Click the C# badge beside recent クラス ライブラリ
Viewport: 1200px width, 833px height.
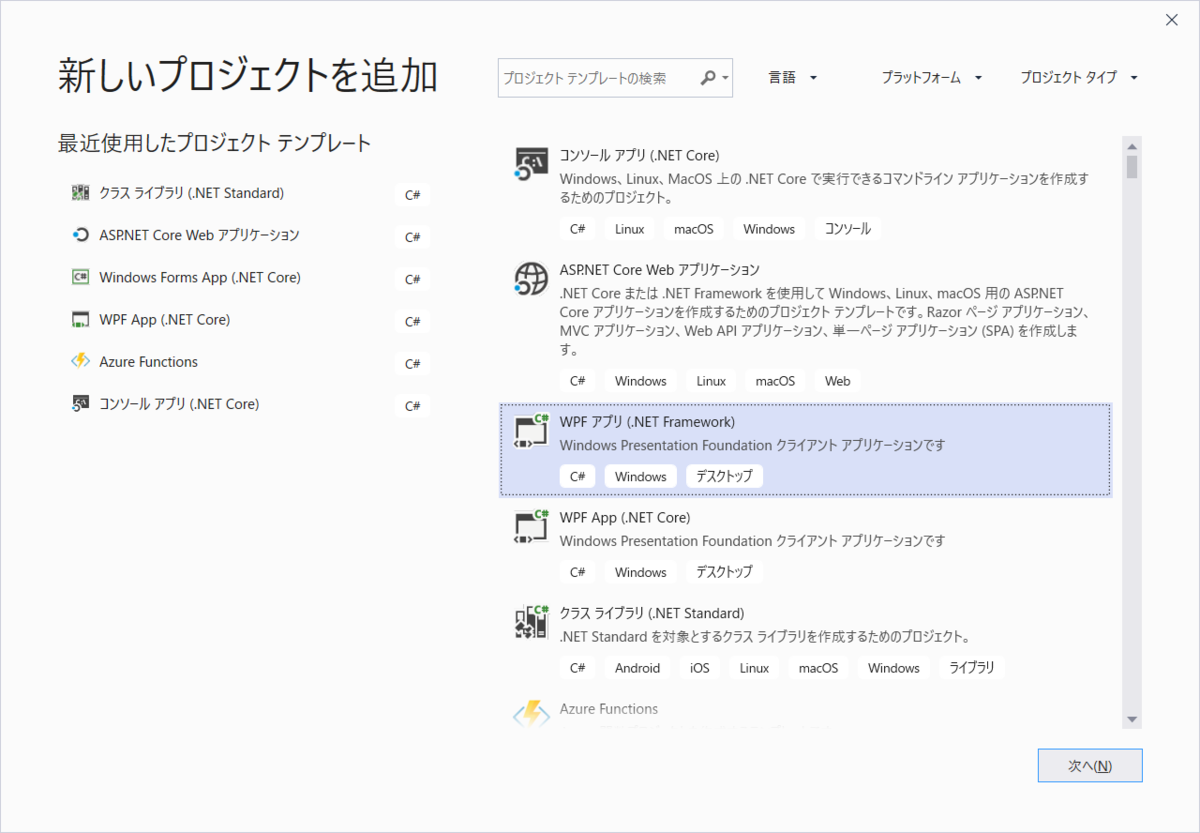[x=412, y=195]
